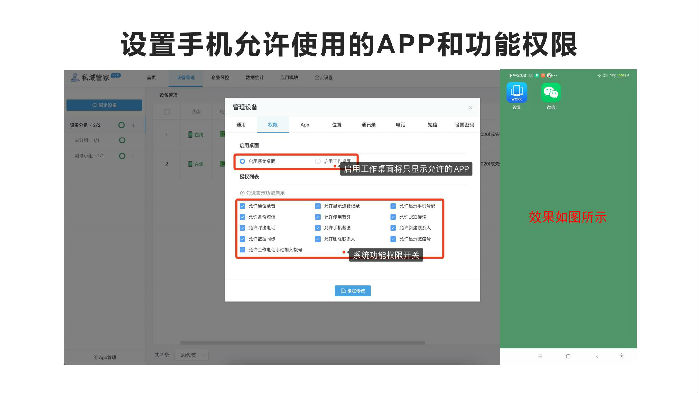Toggle fourth checkbox in right permission column

pos(393,239)
